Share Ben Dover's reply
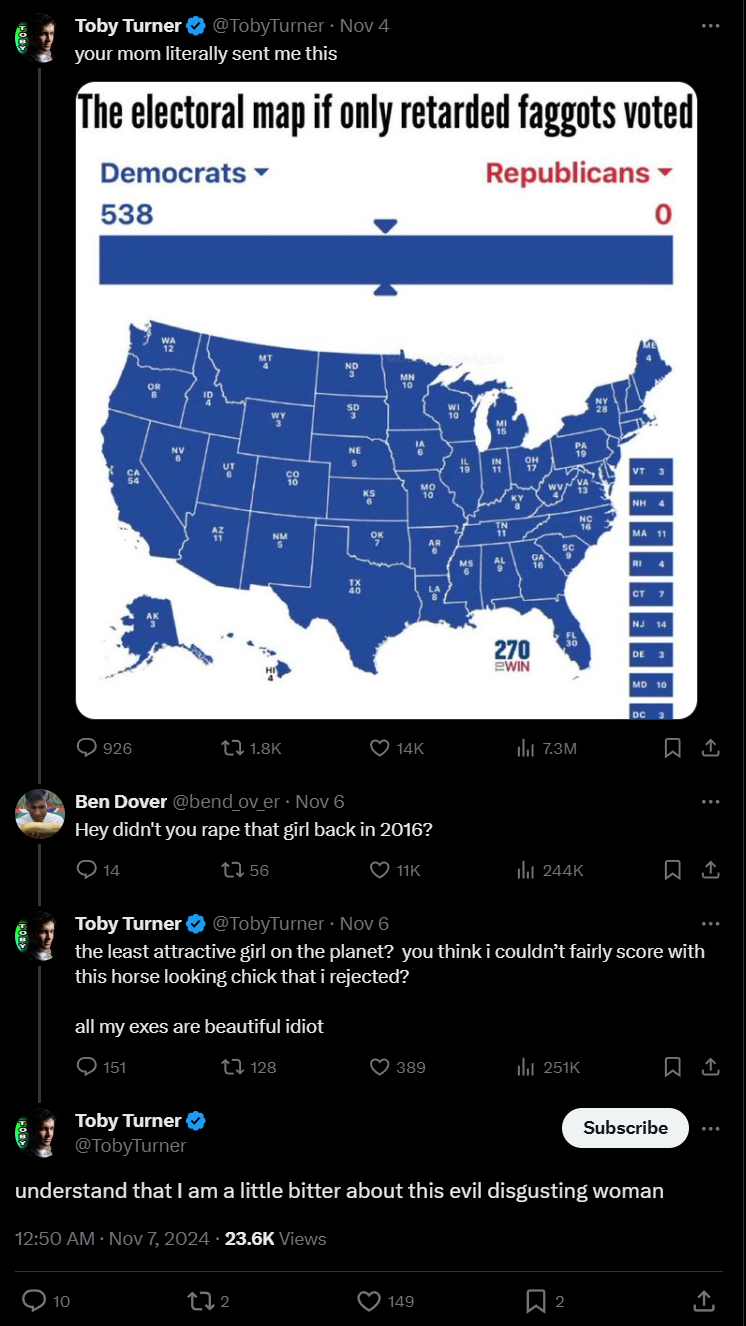Image resolution: width=746 pixels, height=1326 pixels. click(x=710, y=870)
